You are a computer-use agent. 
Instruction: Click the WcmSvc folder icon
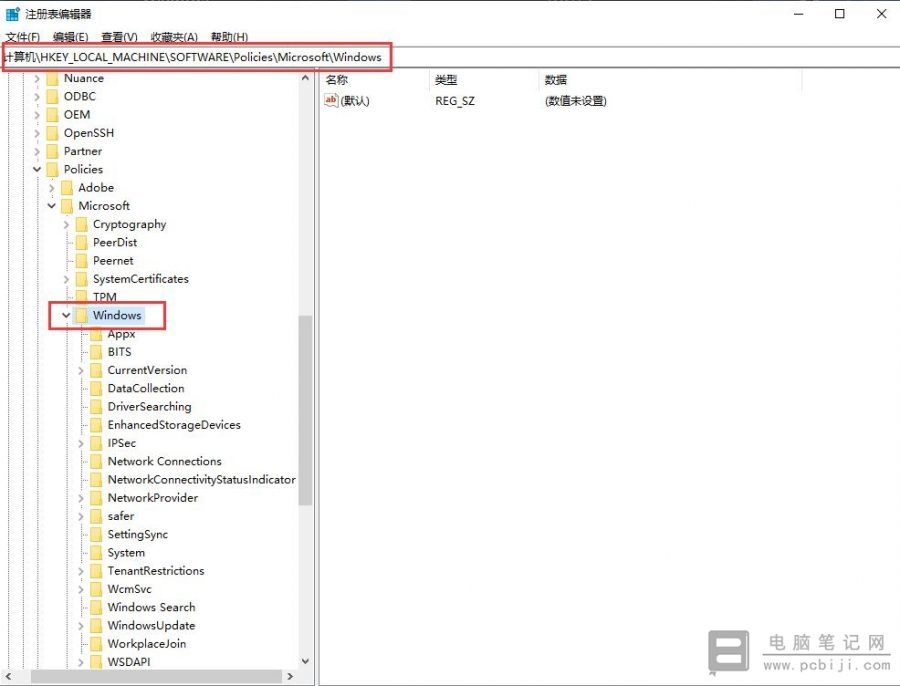pos(96,589)
